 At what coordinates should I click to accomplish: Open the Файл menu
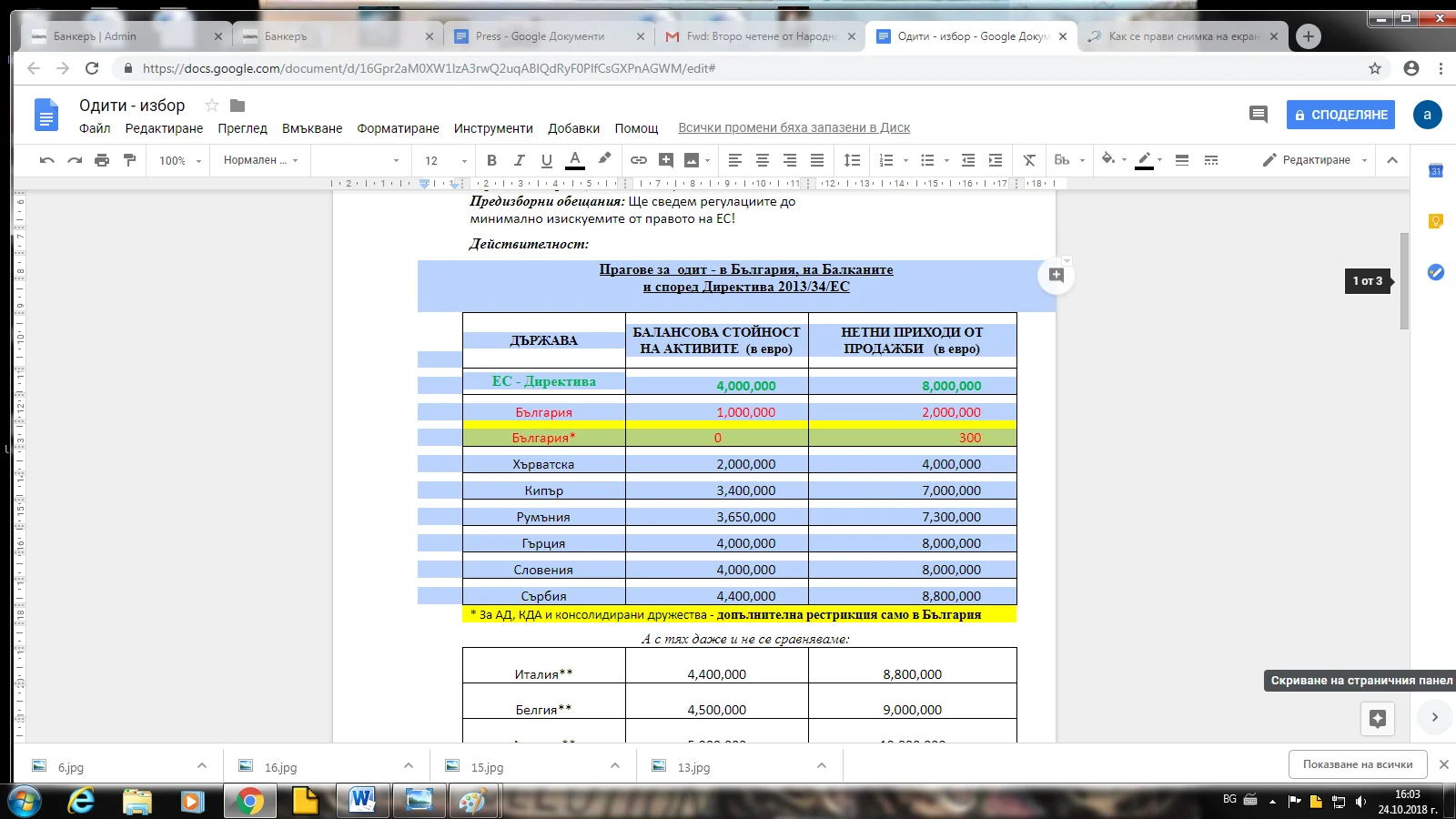click(x=95, y=128)
